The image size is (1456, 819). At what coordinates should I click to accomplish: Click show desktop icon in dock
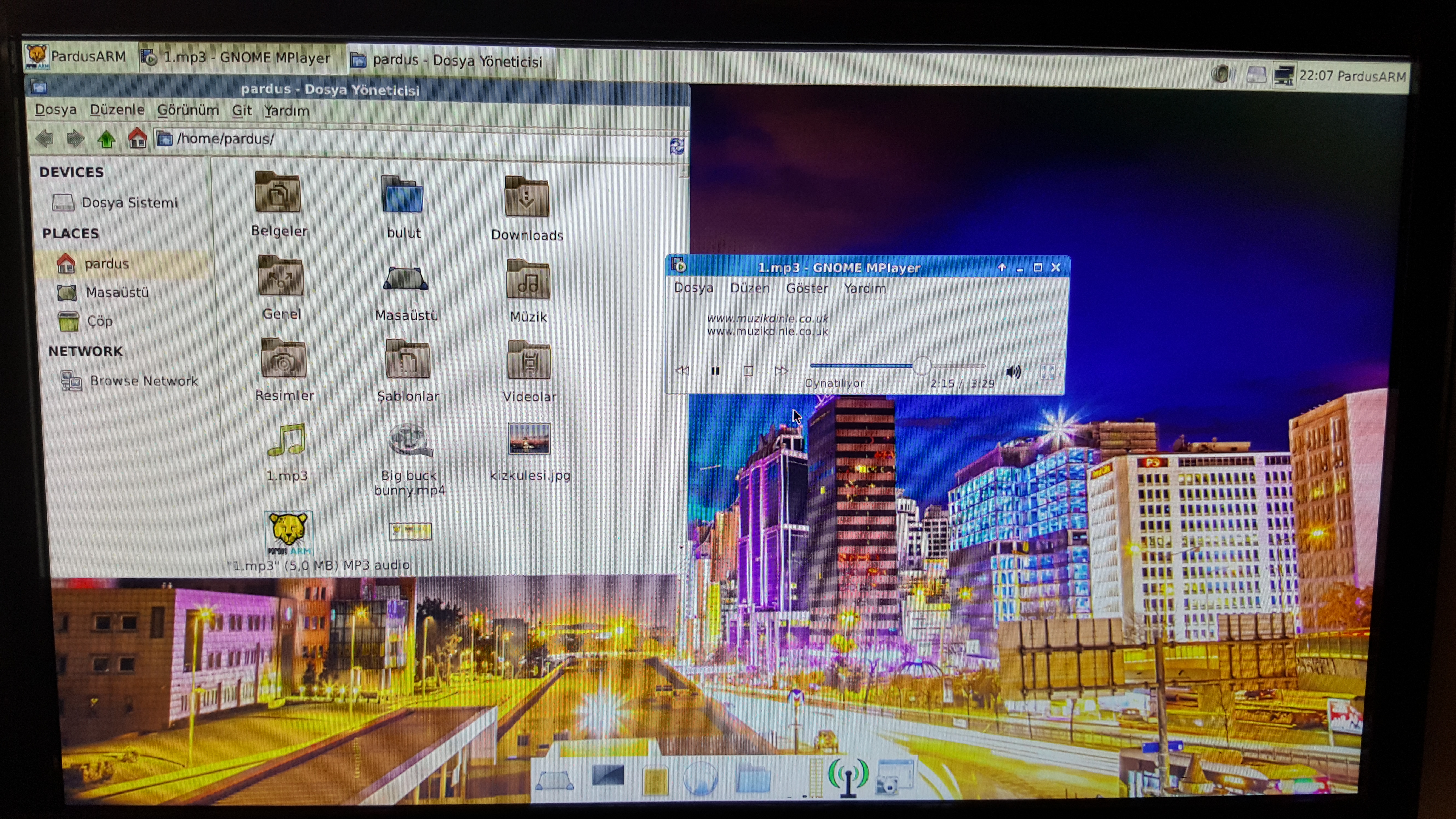pyautogui.click(x=554, y=781)
